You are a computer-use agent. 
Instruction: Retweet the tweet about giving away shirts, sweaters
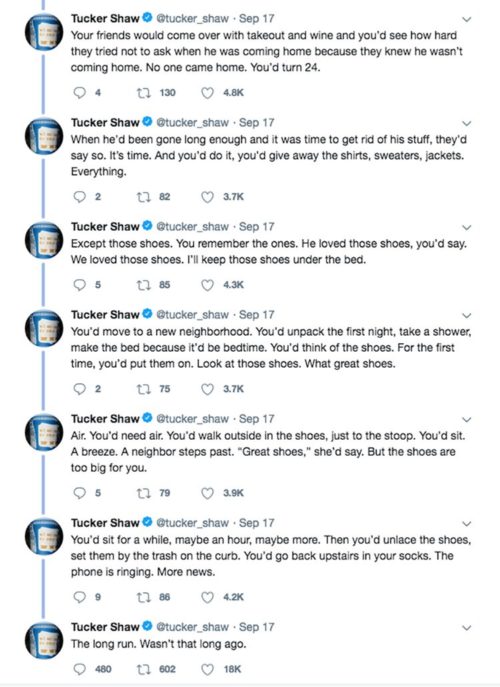pyautogui.click(x=143, y=197)
